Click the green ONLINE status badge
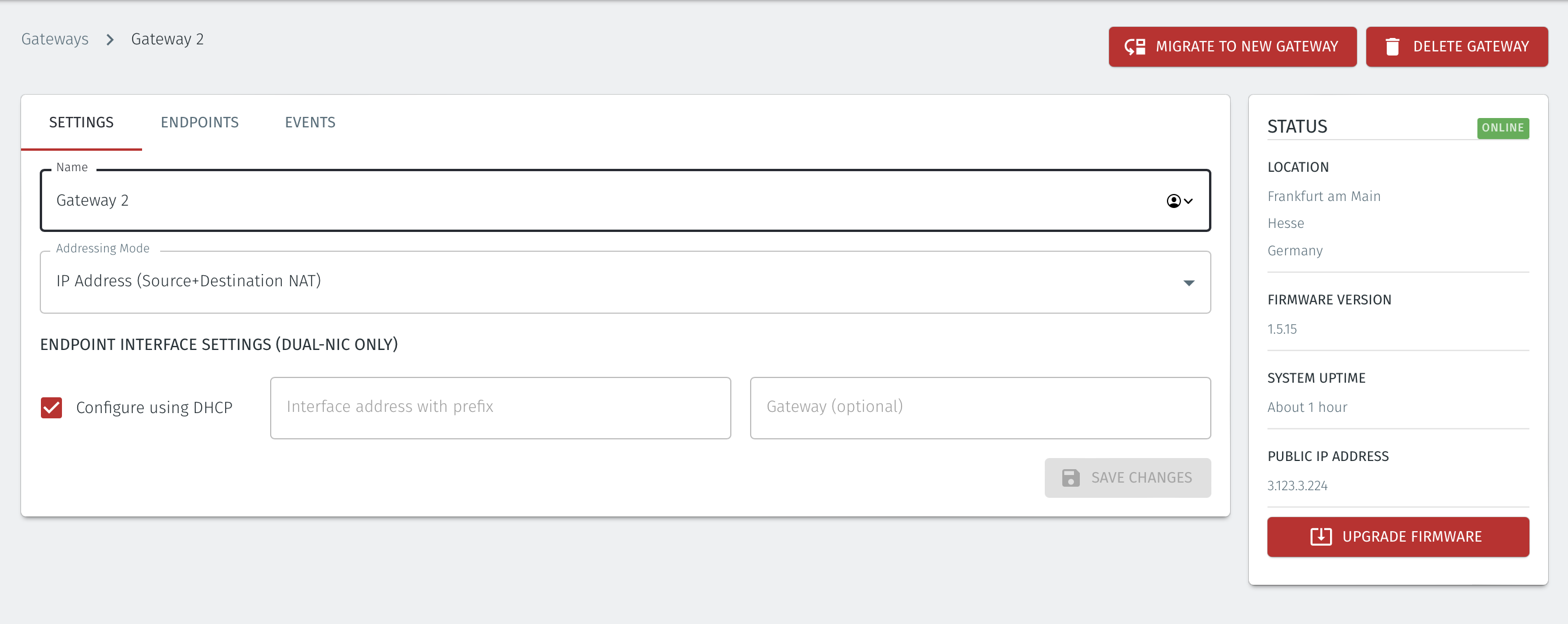1568x624 pixels. [1503, 128]
